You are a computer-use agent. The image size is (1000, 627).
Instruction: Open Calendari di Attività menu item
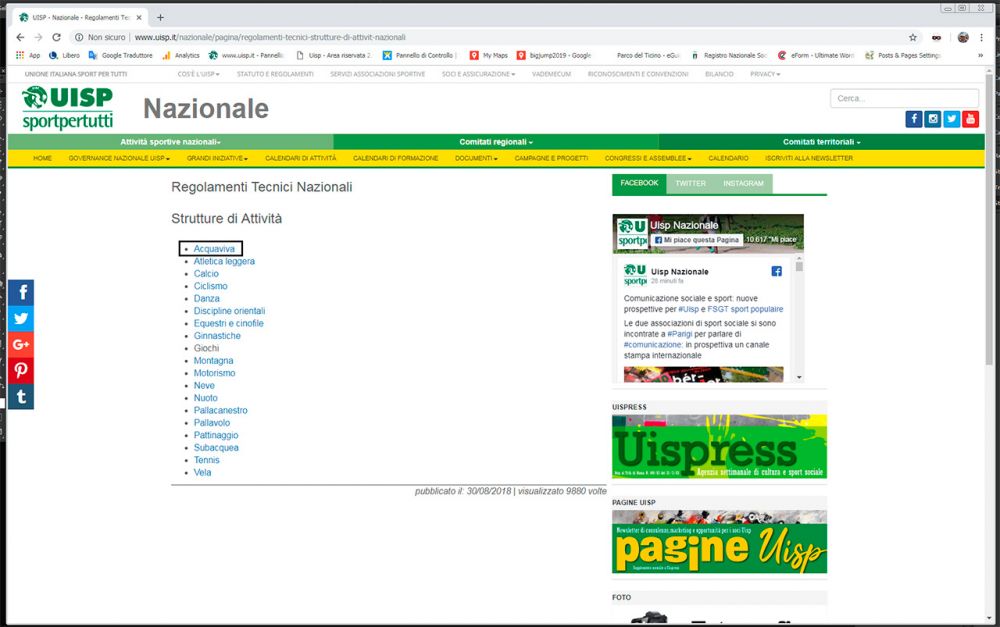click(x=300, y=158)
